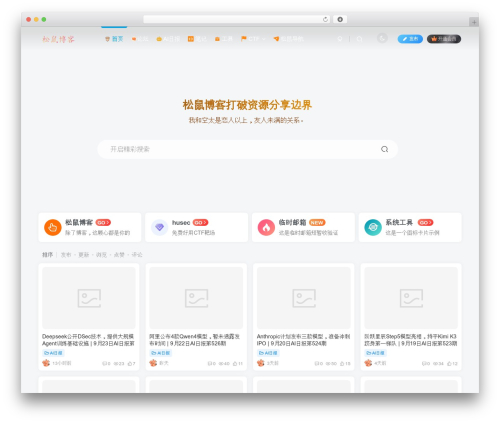
Task: Click author avatar on Step5 post
Action: coord(368,363)
